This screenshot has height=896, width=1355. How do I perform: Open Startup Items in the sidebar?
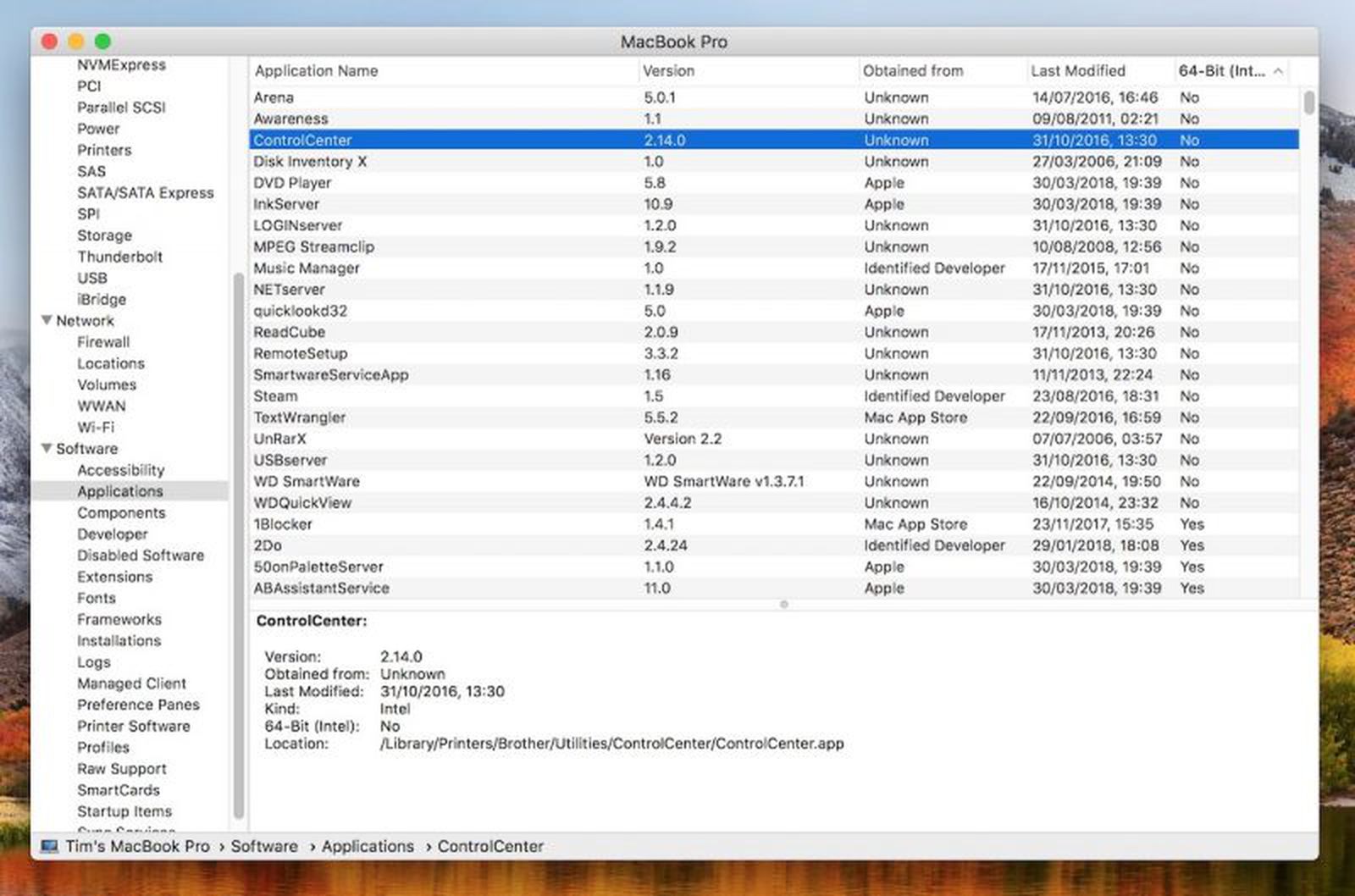tap(124, 811)
